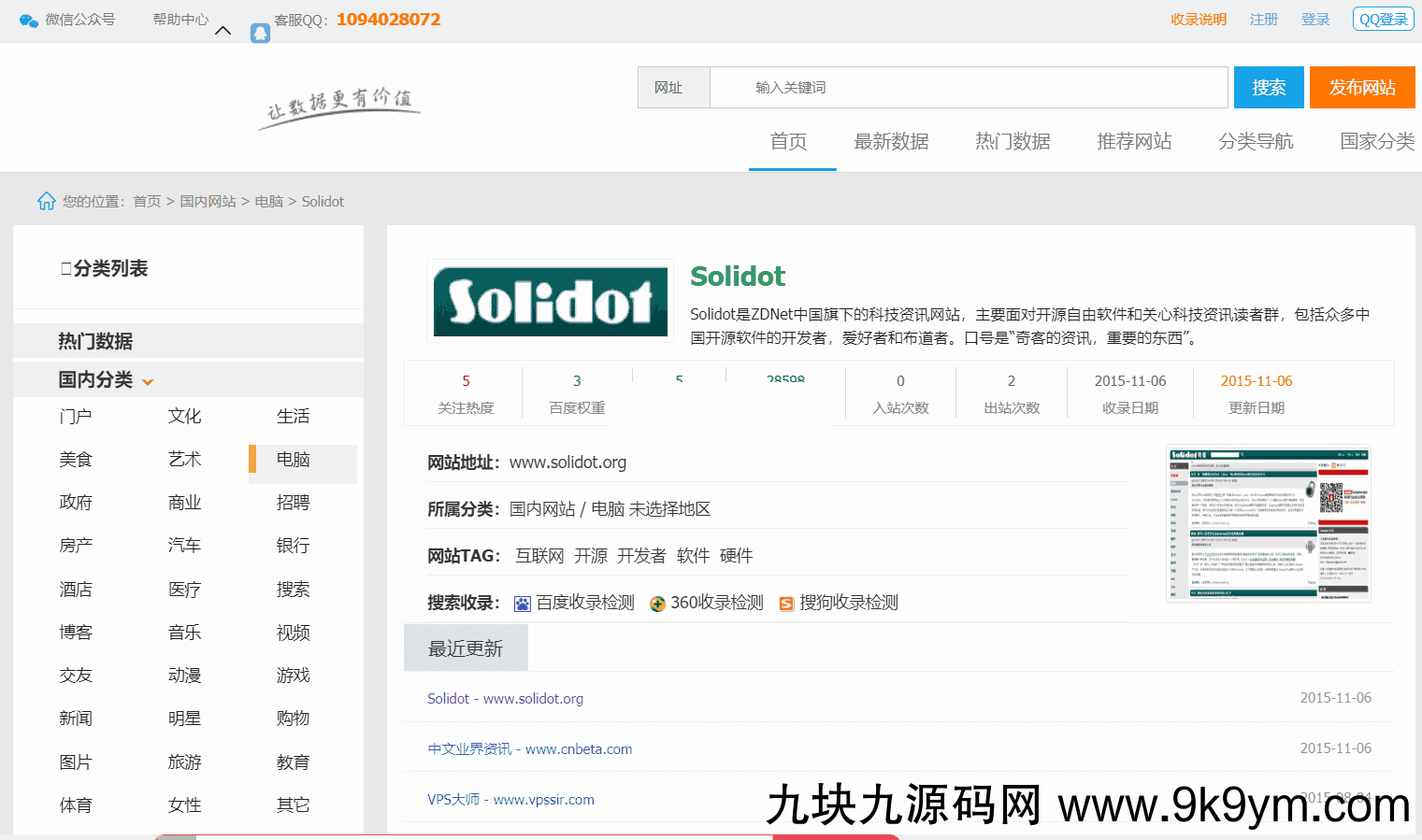Click the WeChat official account icon
This screenshot has width=1422, height=840.
[x=29, y=21]
